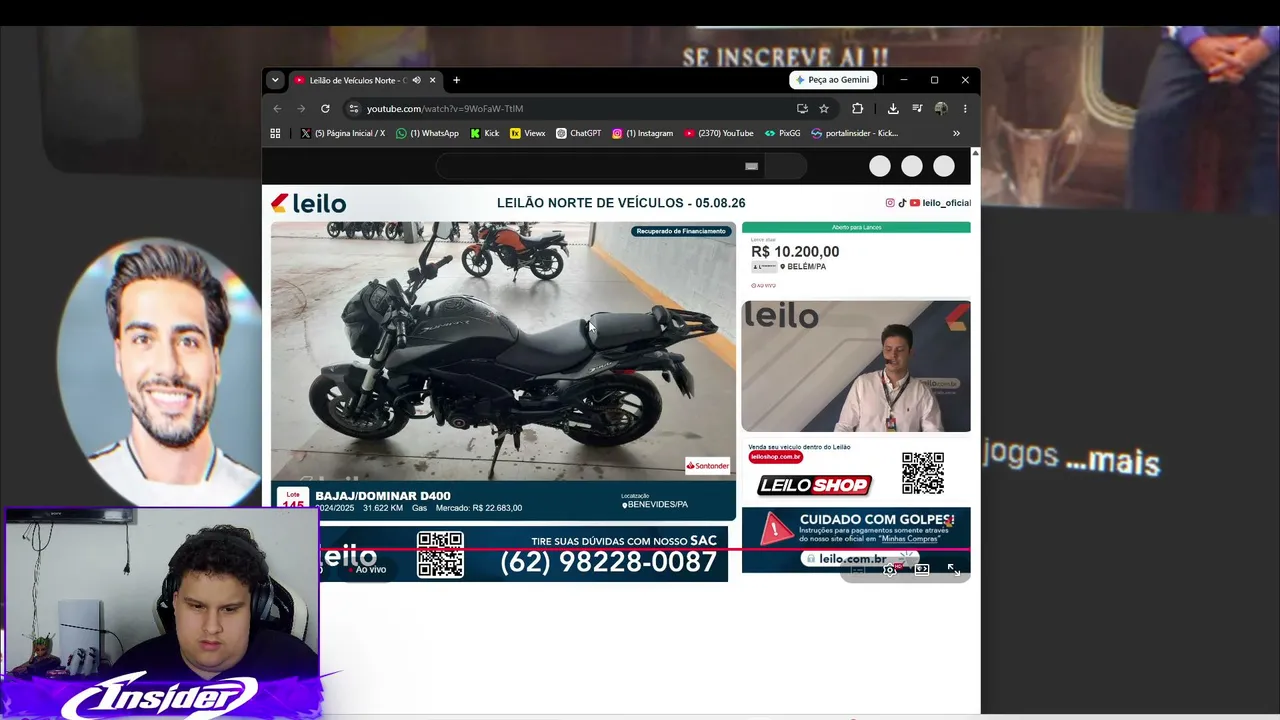Go back to the previous page
Image resolution: width=1280 pixels, height=720 pixels.
coord(278,108)
